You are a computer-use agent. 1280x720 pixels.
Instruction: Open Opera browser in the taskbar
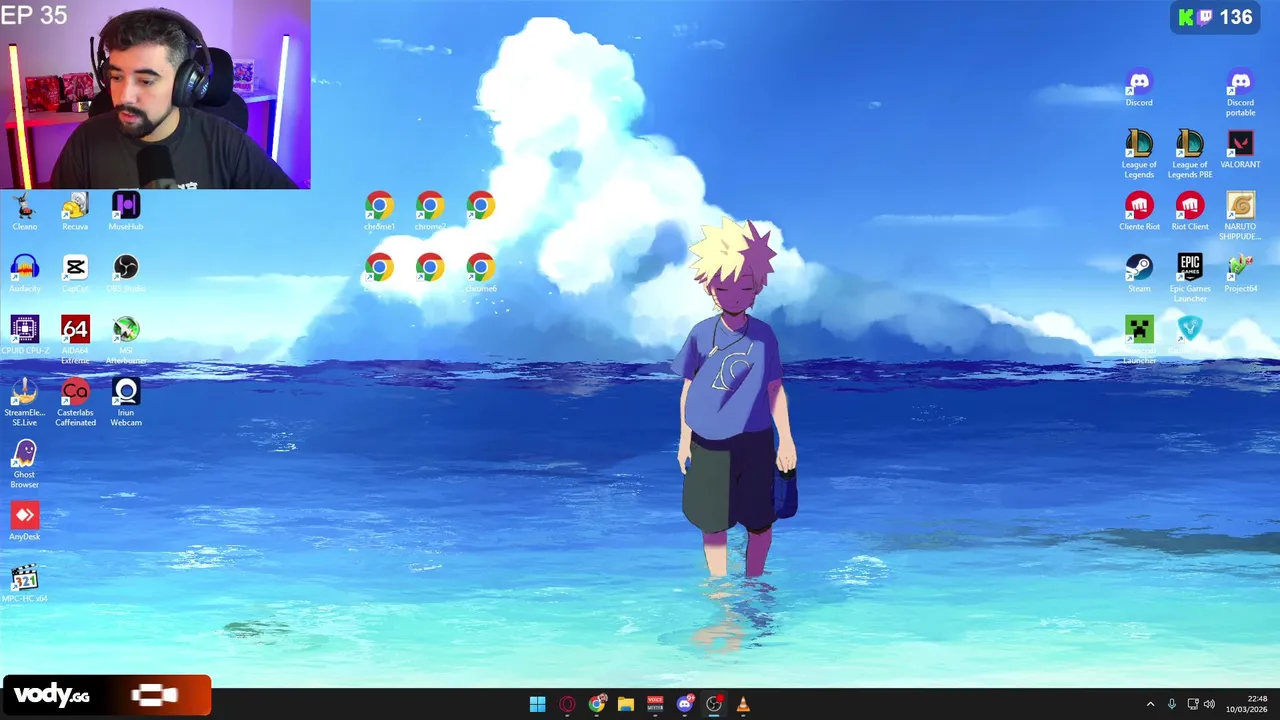coord(567,704)
